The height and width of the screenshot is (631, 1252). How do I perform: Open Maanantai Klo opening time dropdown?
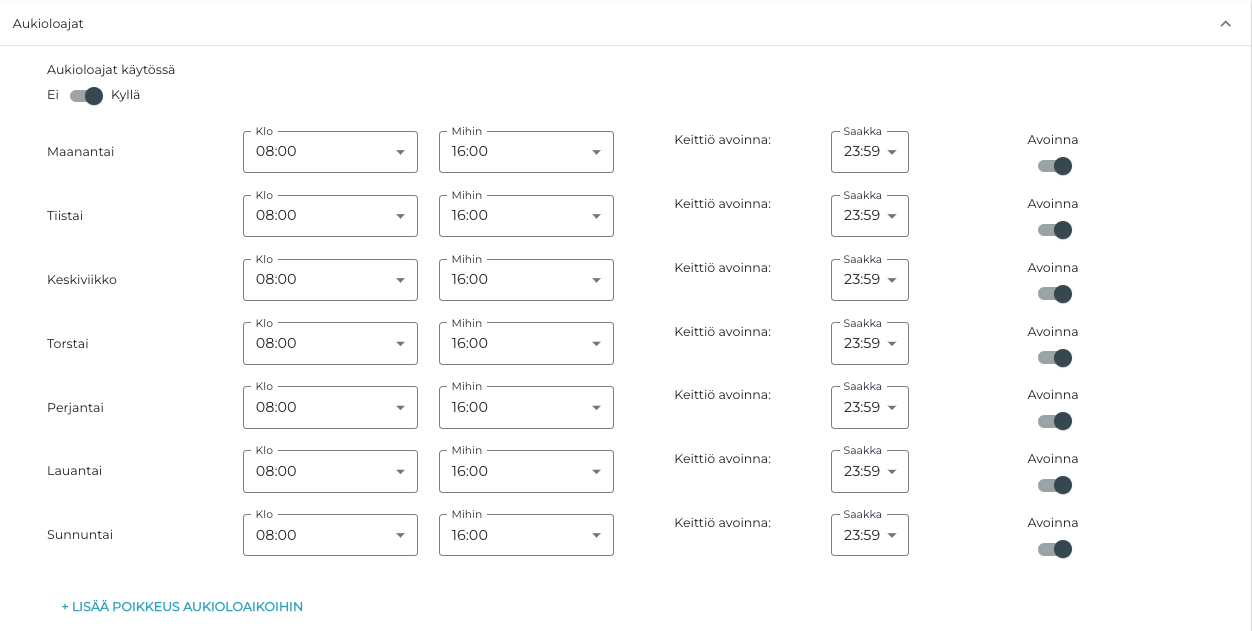330,152
